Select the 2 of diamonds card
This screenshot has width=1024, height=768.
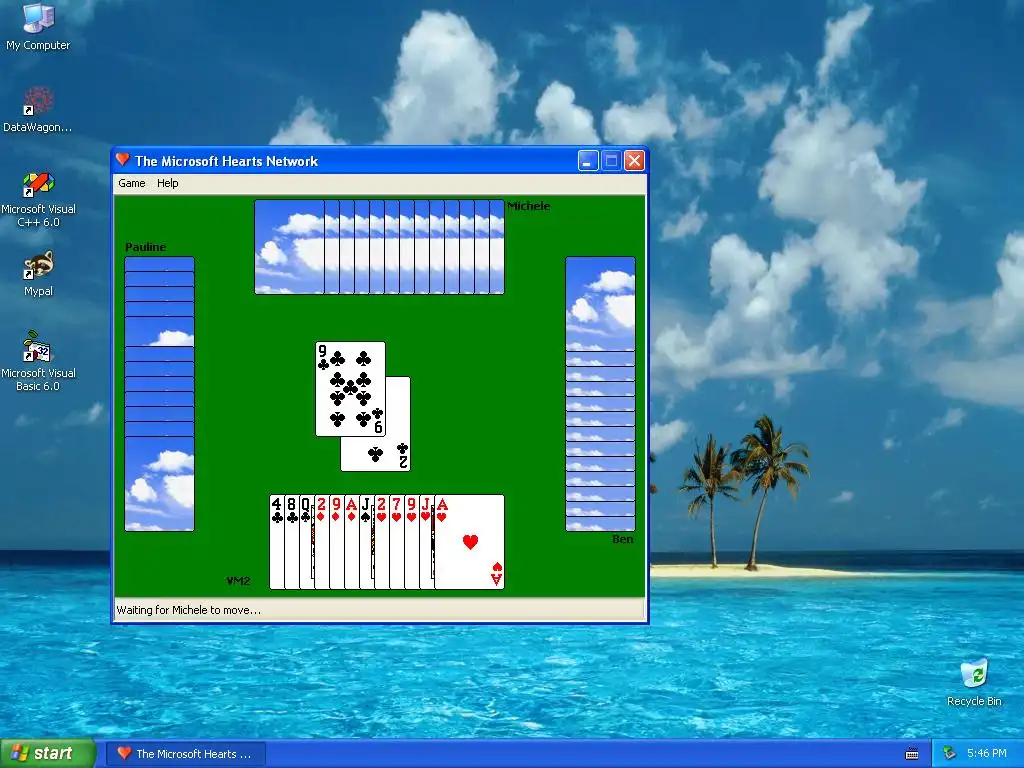(x=322, y=542)
